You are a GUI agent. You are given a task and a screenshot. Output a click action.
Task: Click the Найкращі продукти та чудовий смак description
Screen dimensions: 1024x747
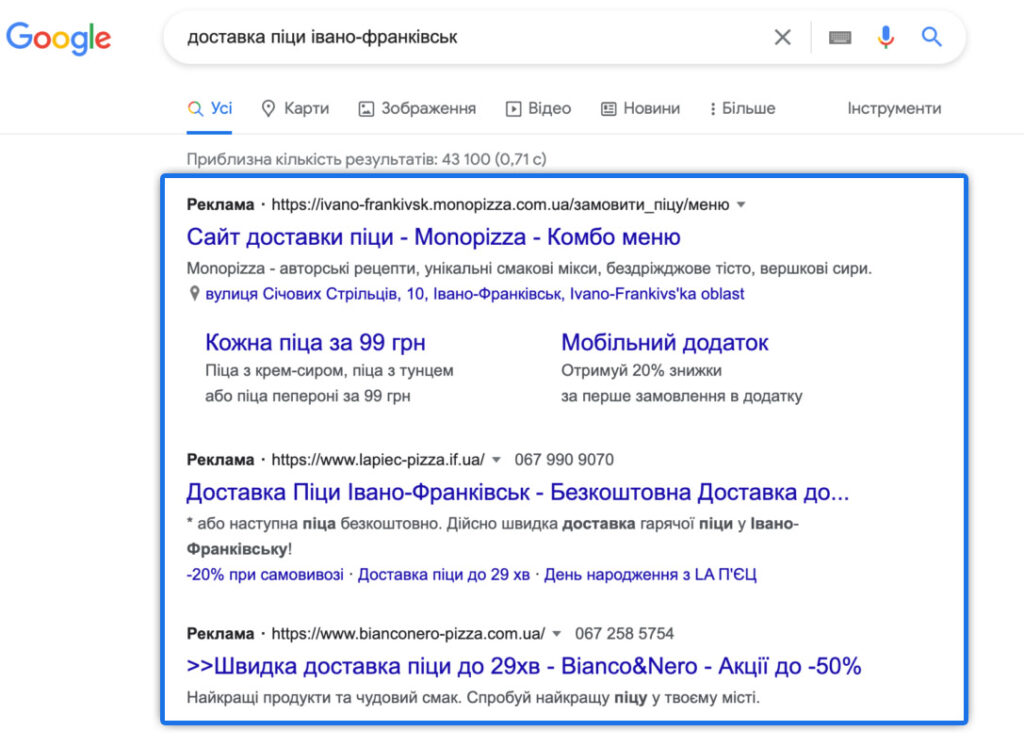(473, 697)
